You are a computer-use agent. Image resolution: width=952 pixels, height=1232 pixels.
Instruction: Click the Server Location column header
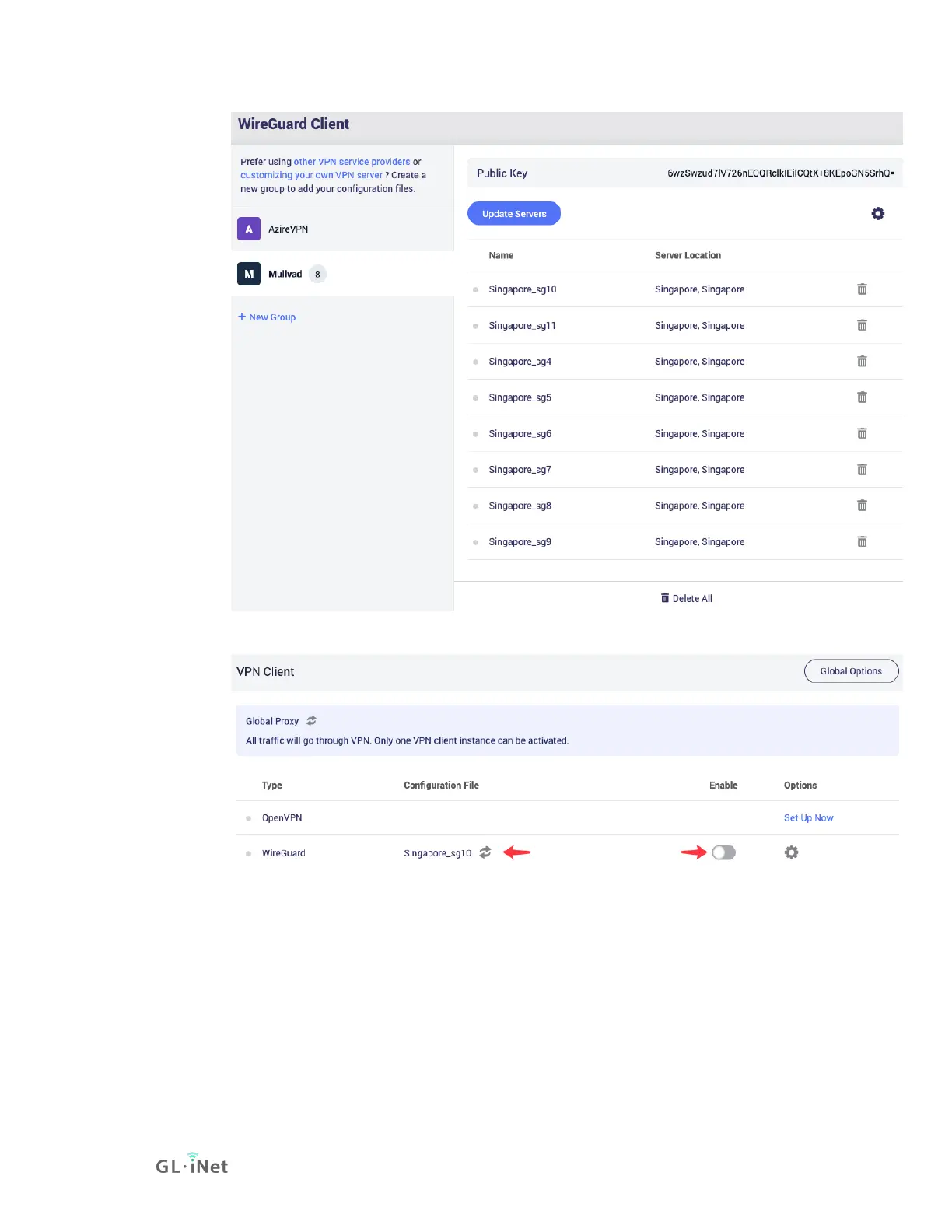688,255
